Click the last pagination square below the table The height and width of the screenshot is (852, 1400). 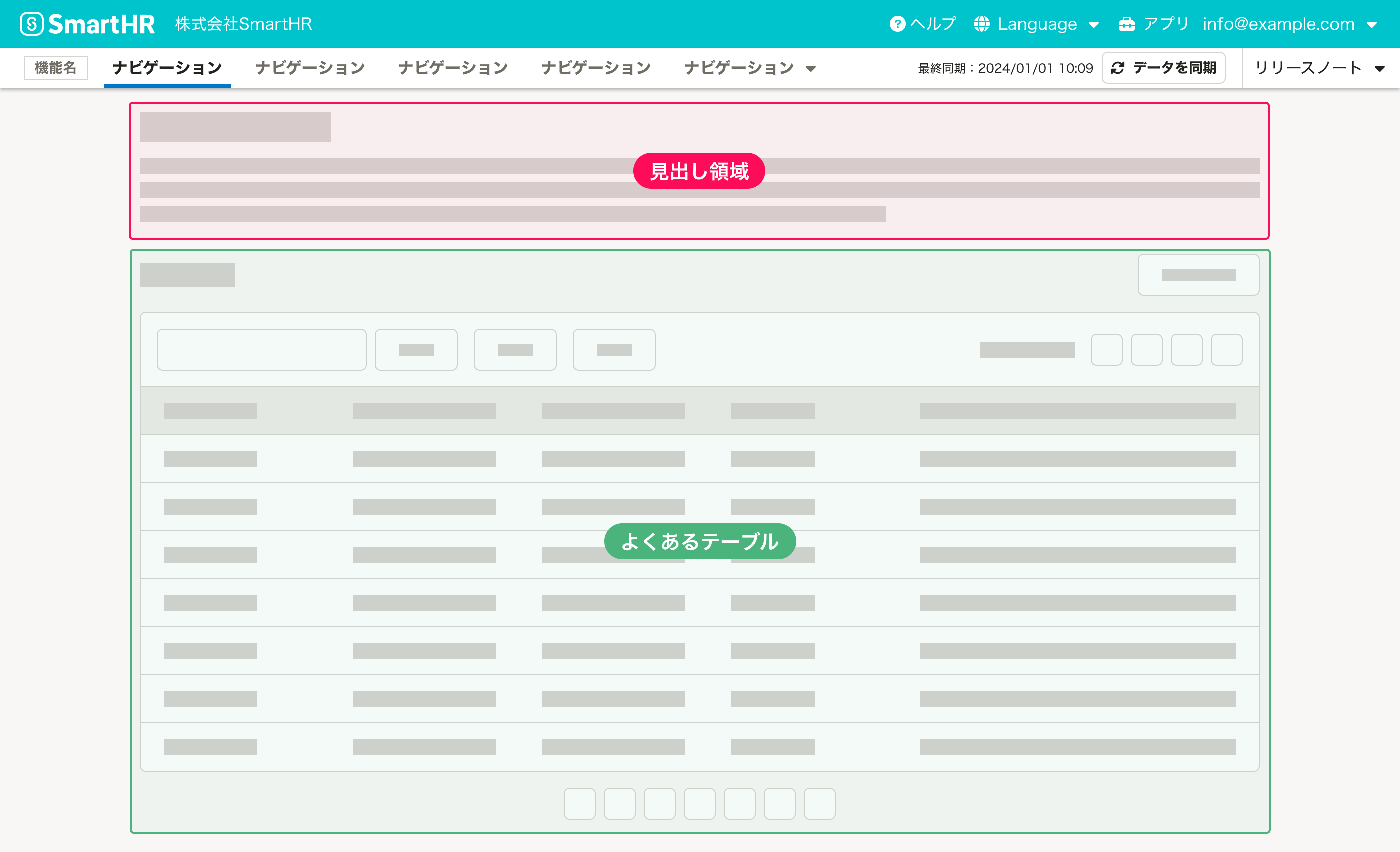tap(819, 803)
